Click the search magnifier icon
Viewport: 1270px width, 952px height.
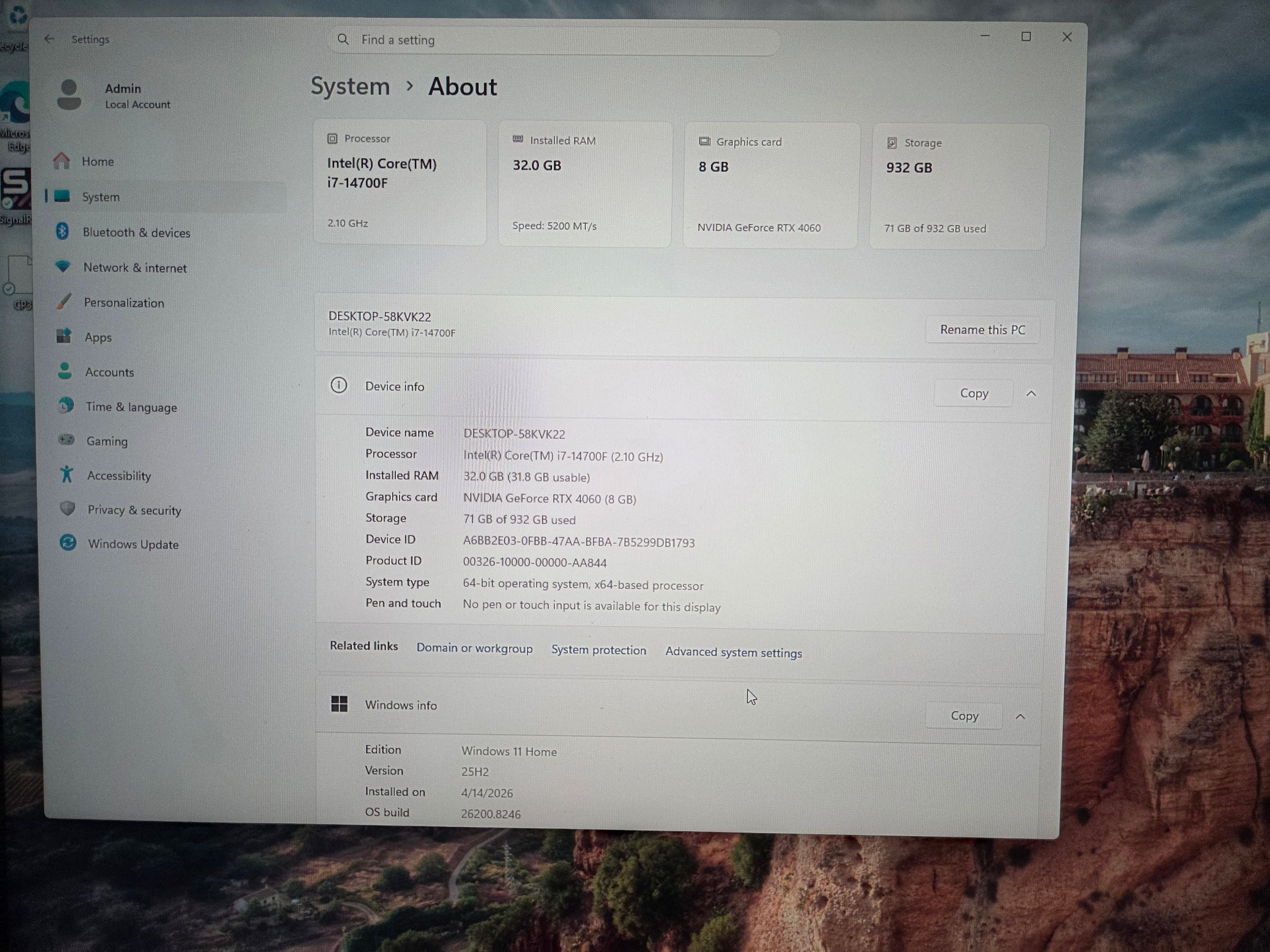click(343, 40)
